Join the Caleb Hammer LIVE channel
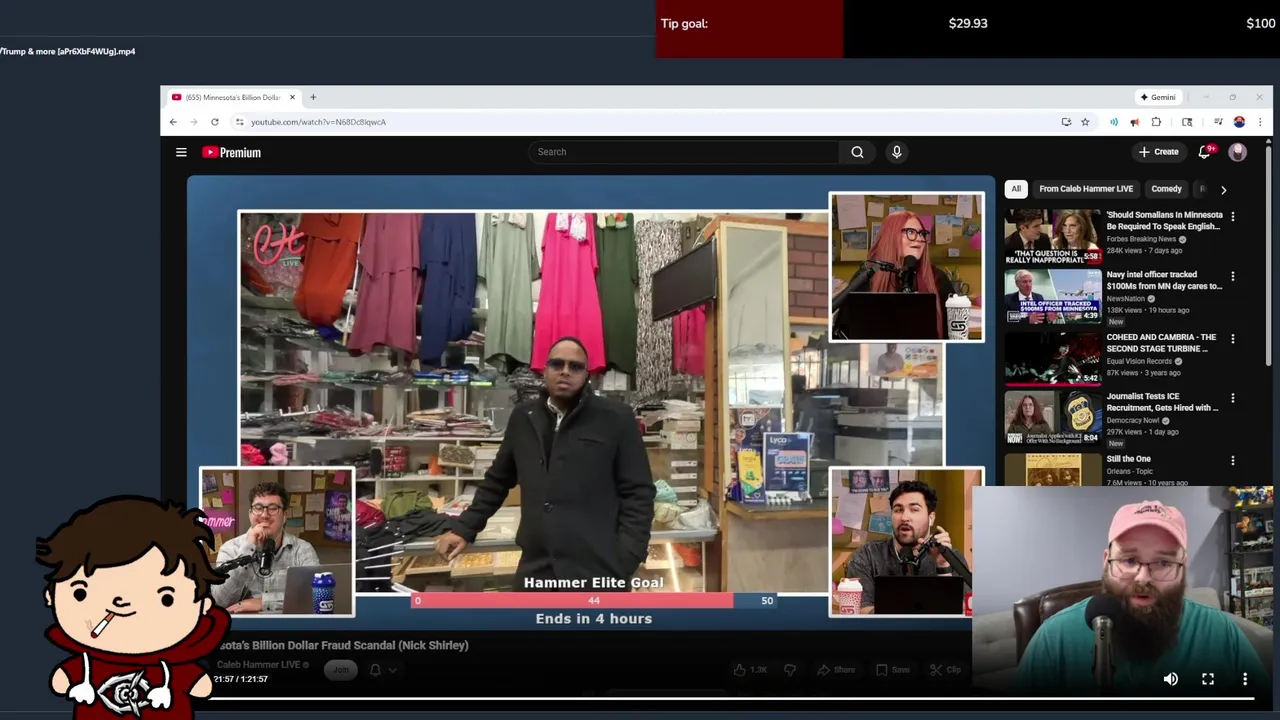 (x=341, y=669)
